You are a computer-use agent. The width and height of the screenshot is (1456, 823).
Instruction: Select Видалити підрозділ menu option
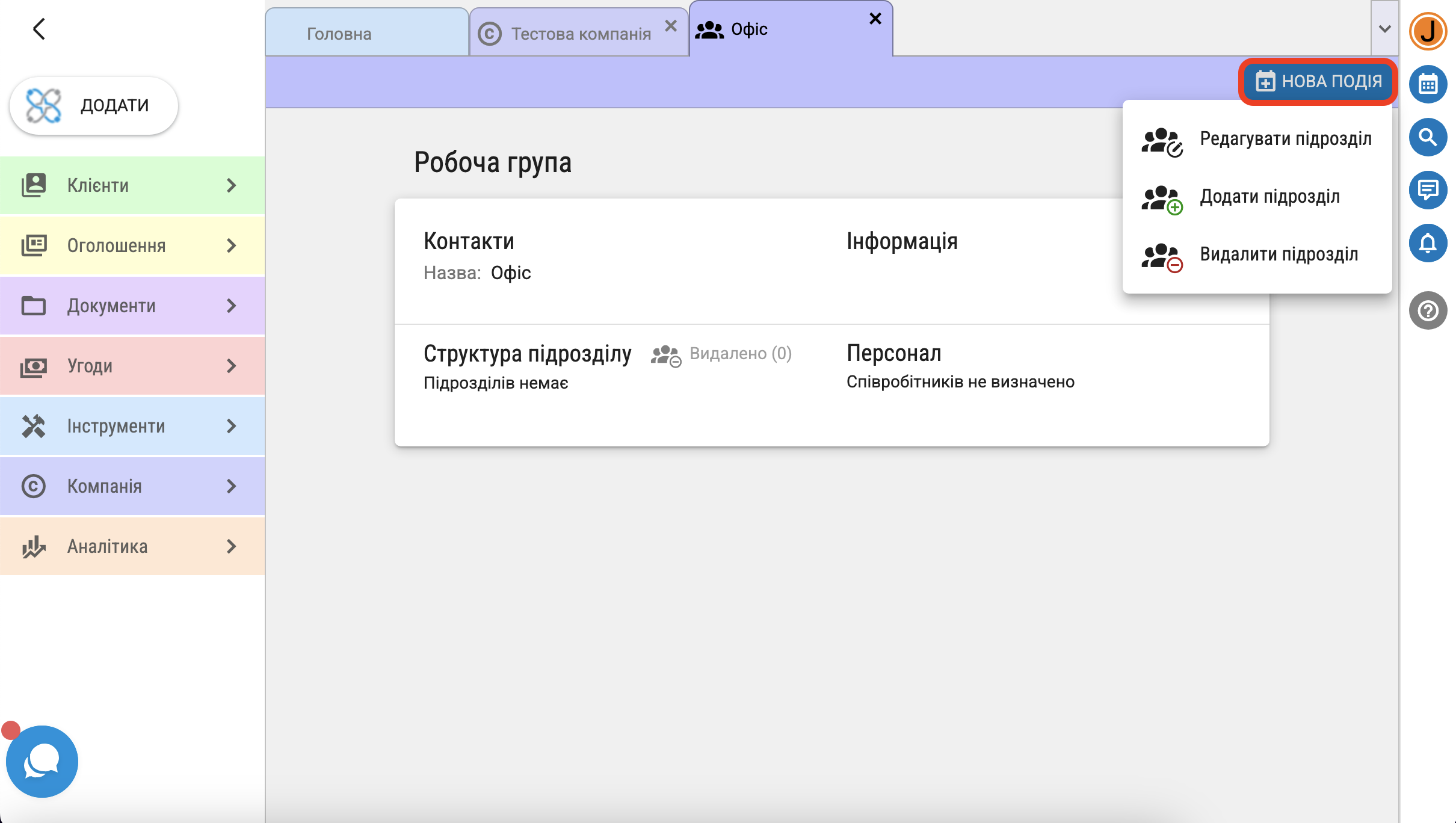[x=1279, y=254]
